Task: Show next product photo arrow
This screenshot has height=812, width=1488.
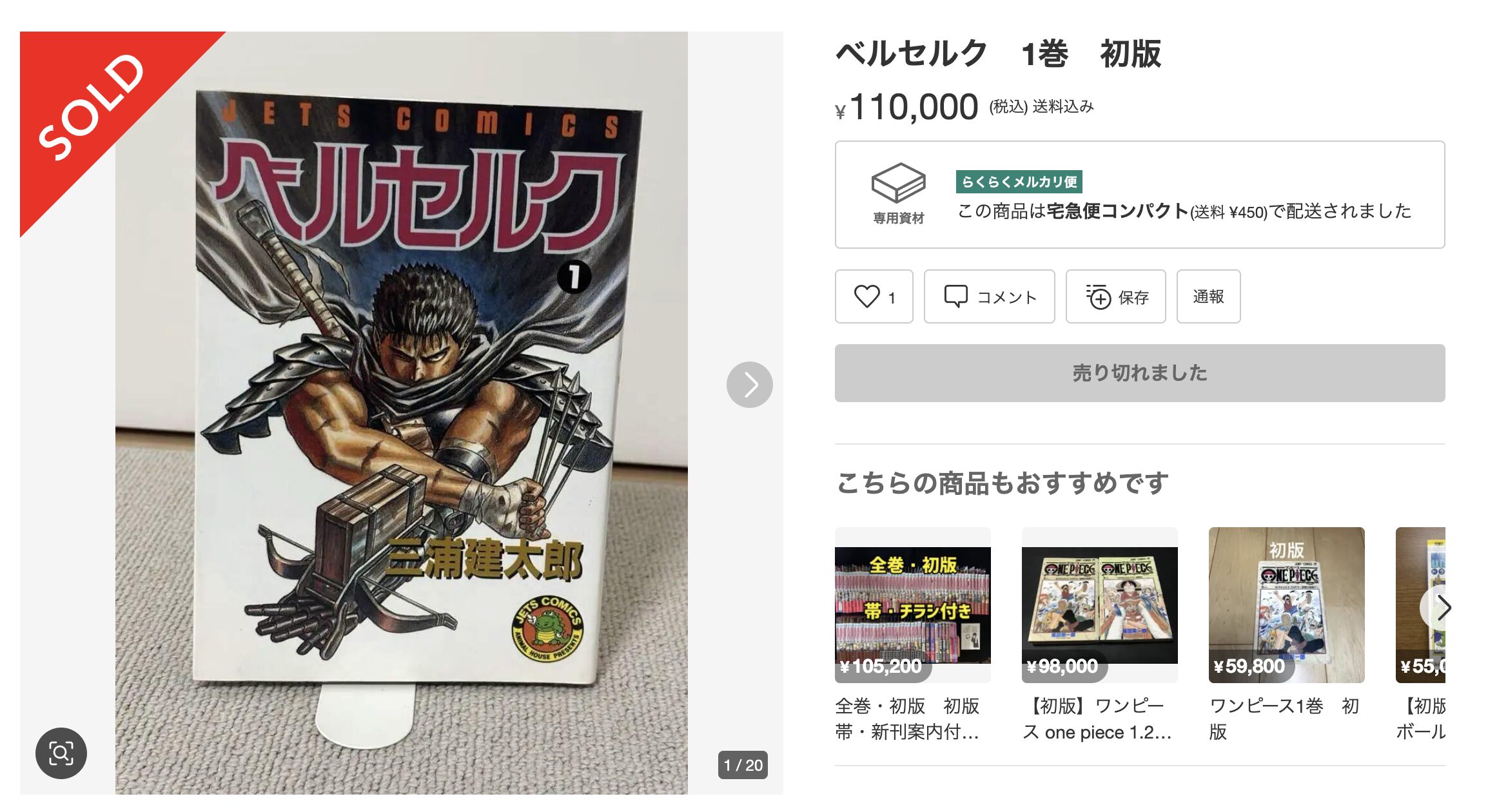Action: [749, 385]
